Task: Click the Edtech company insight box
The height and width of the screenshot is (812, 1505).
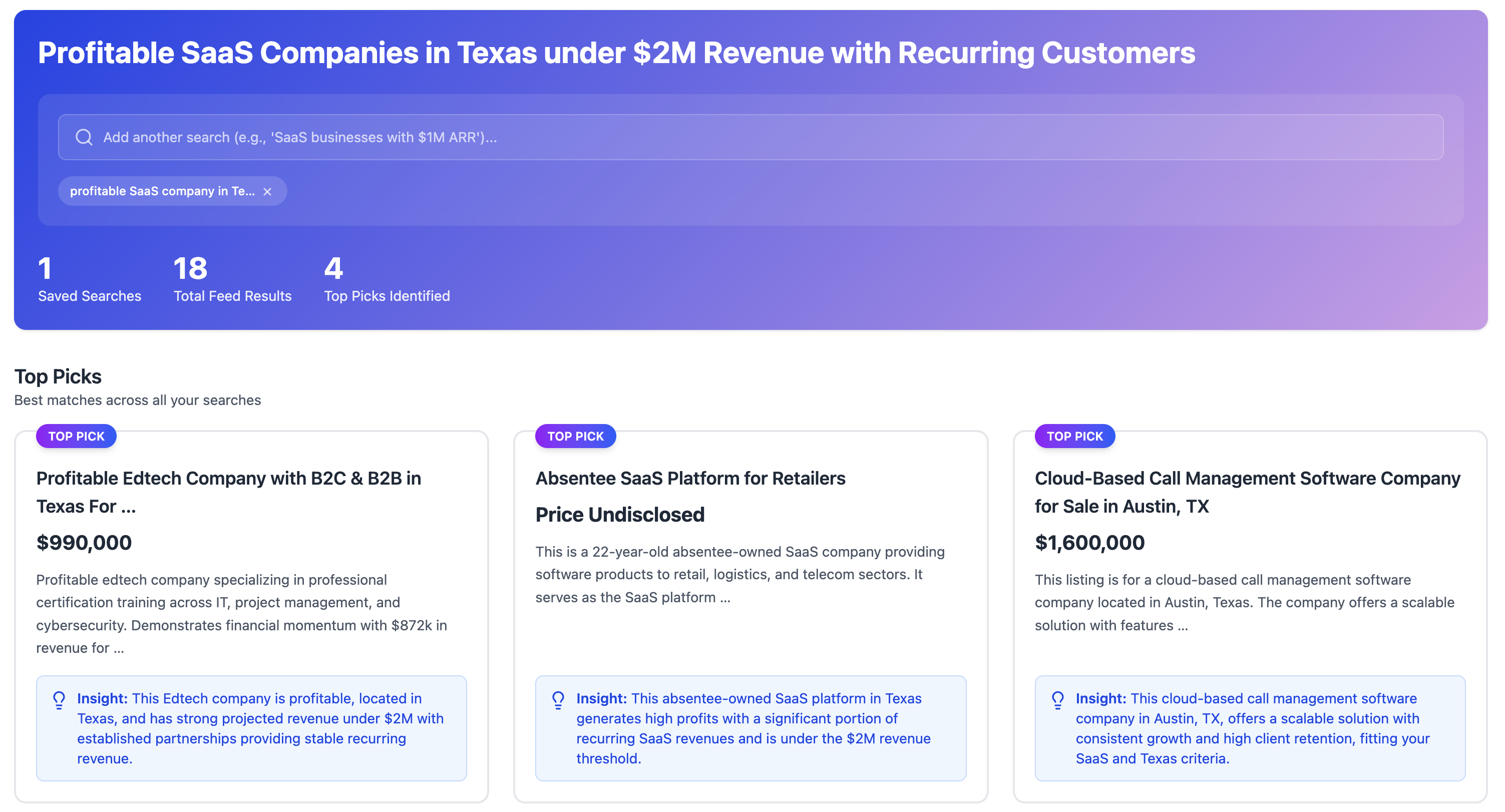Action: click(x=251, y=728)
